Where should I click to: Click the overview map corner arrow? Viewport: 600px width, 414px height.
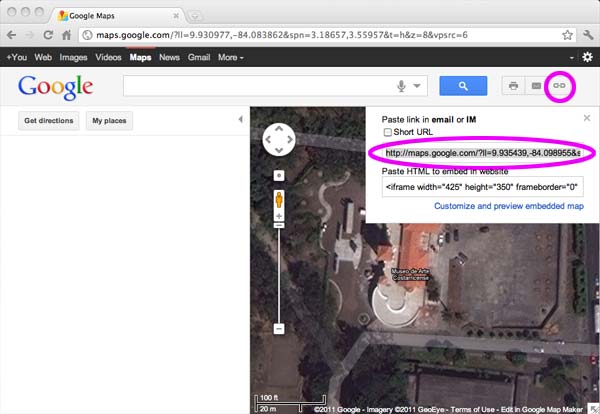[593, 408]
